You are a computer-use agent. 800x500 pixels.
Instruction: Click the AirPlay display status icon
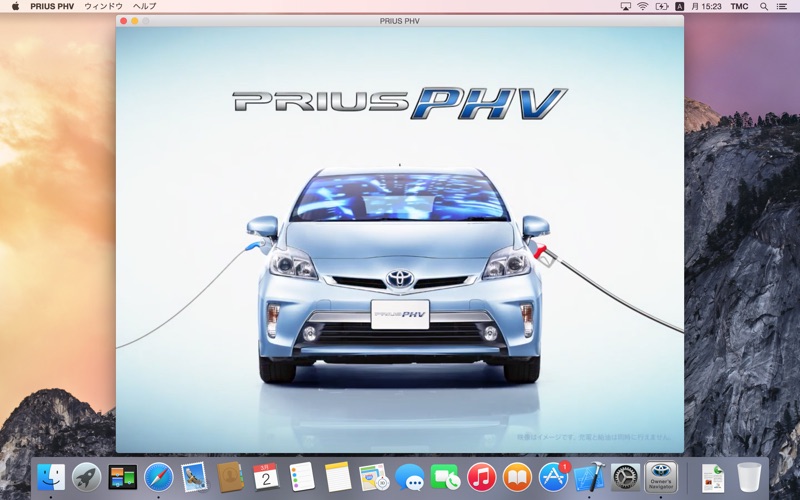[626, 6]
